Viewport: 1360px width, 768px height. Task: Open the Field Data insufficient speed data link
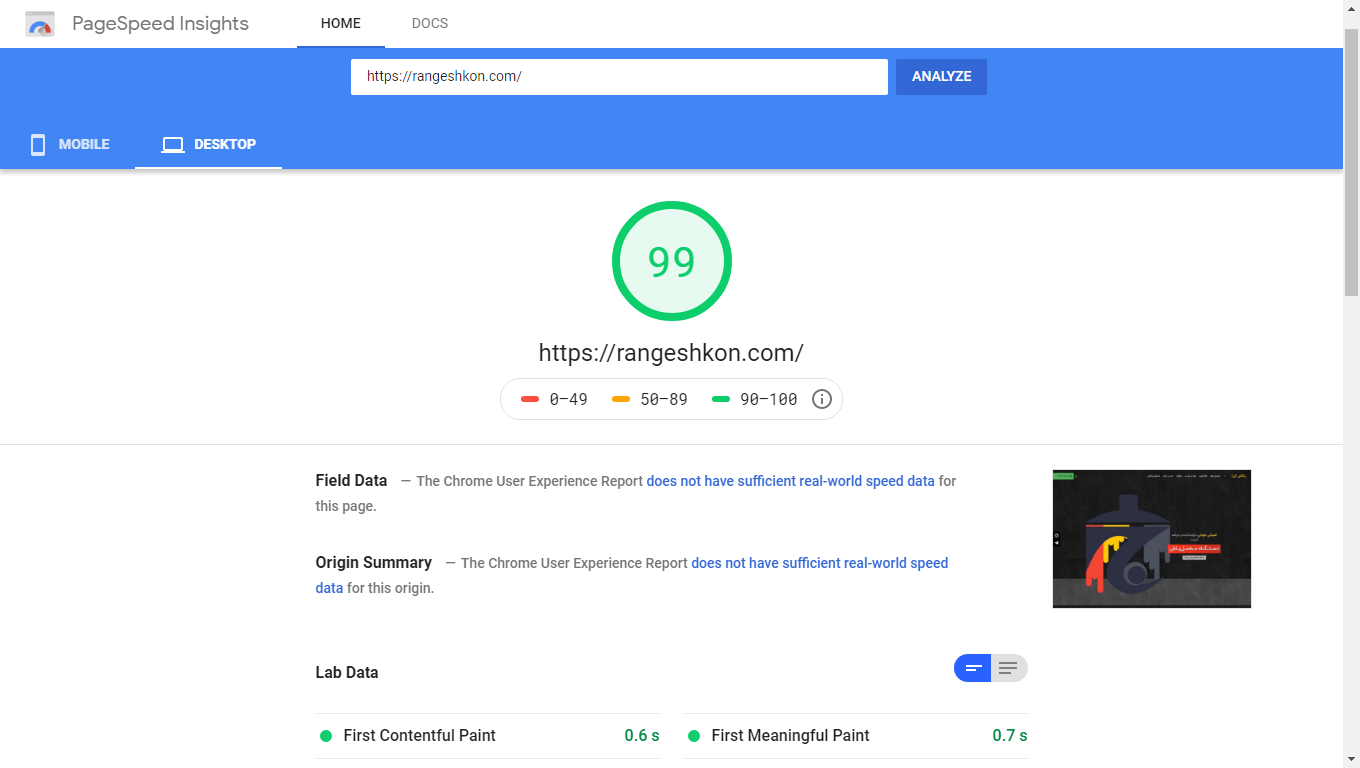coord(791,481)
